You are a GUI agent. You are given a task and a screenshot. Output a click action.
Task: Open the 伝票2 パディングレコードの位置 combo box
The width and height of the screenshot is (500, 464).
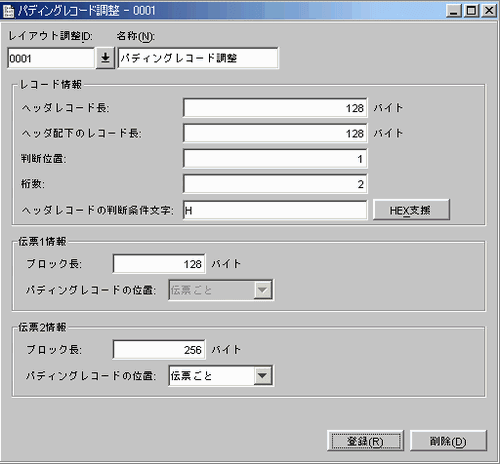tap(221, 376)
